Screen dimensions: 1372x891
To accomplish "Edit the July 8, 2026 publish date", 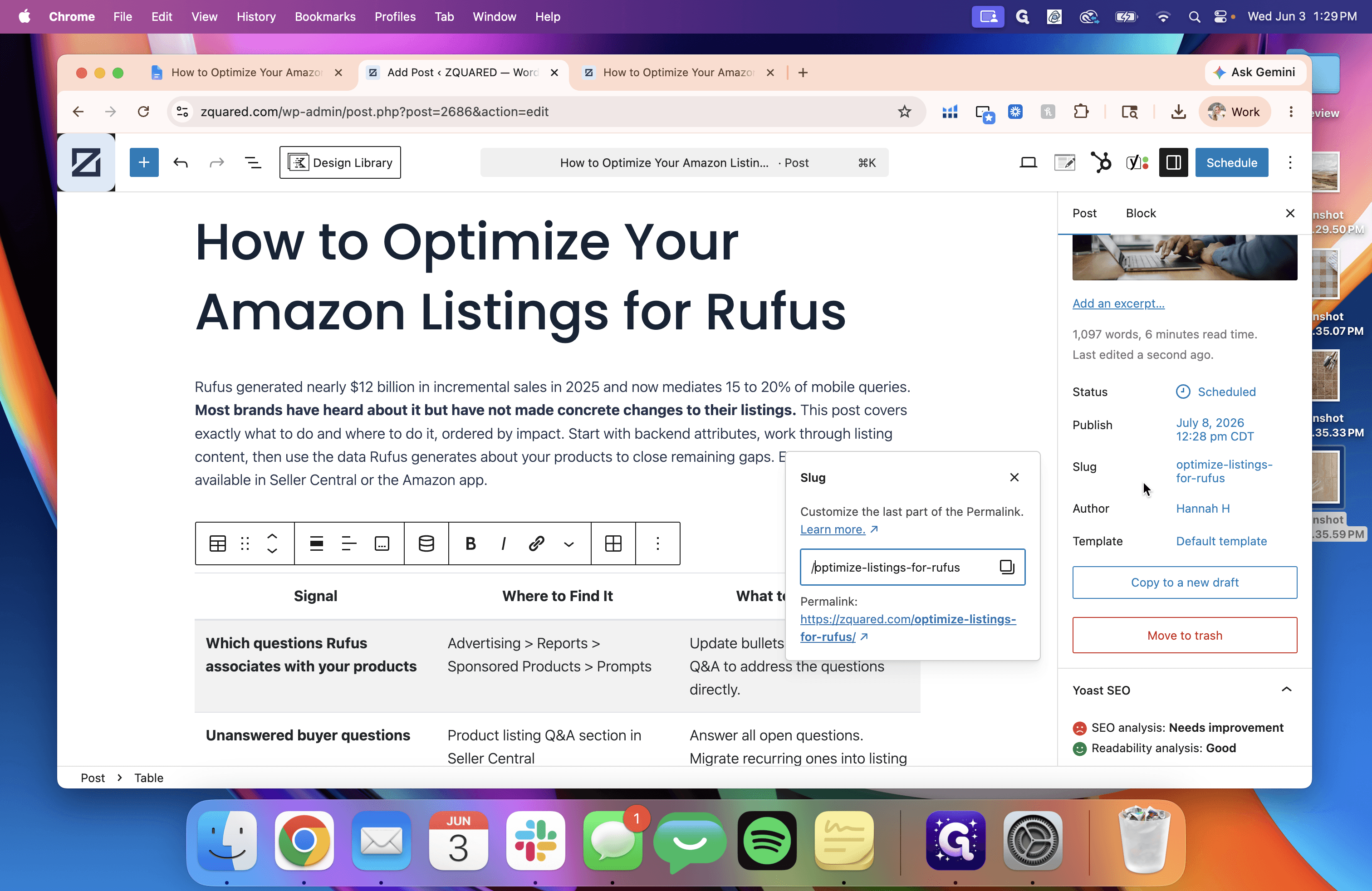I will click(1215, 429).
